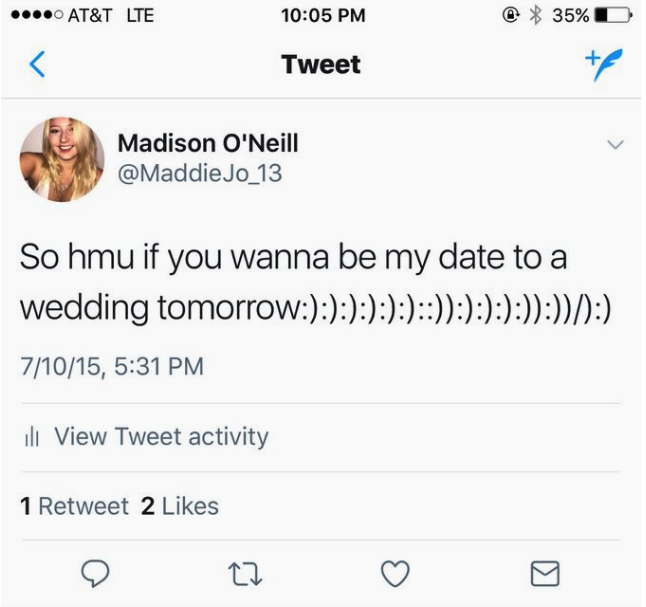
Task: Open the @MaddieJo_13 handle
Action: pyautogui.click(x=200, y=173)
